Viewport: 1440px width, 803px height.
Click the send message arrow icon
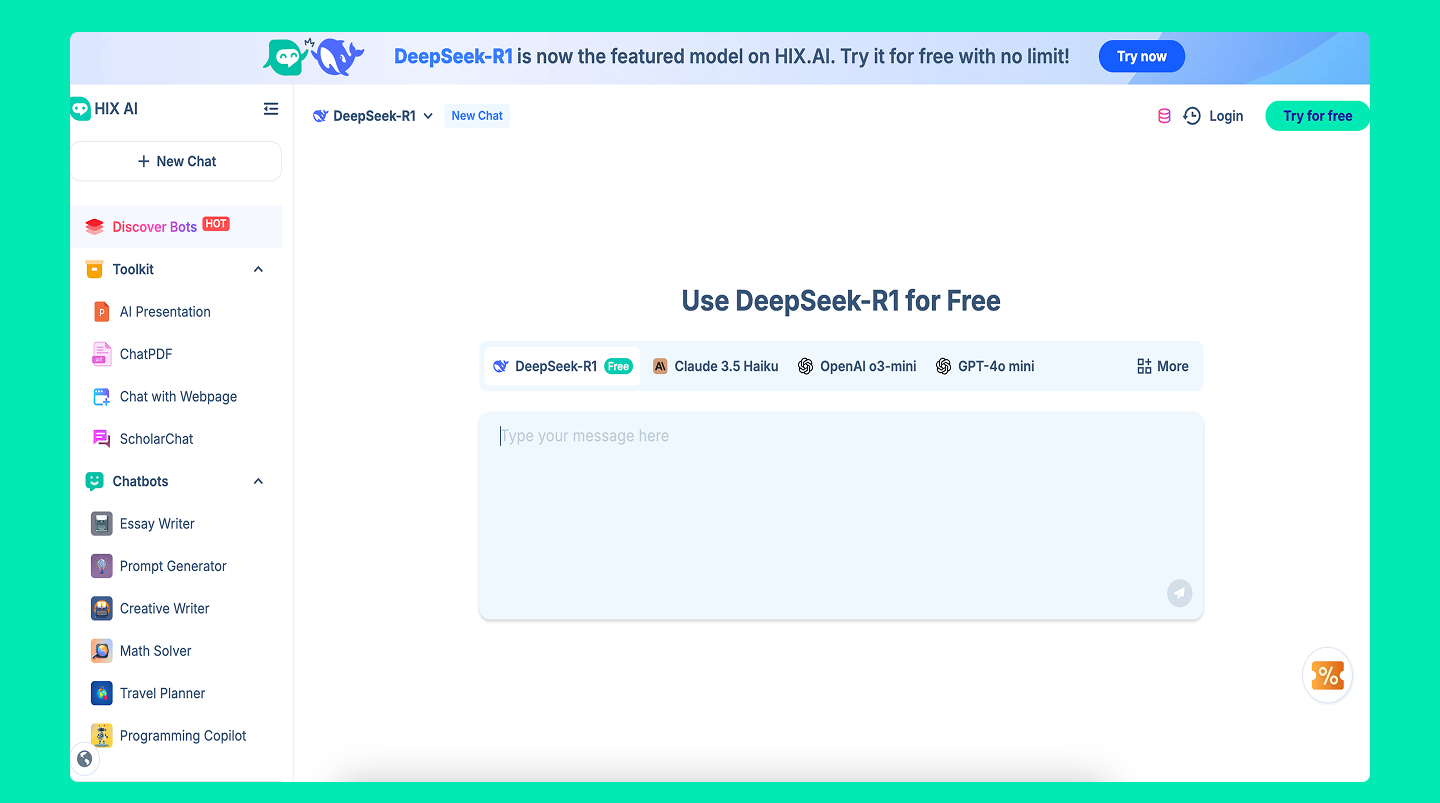click(1180, 593)
